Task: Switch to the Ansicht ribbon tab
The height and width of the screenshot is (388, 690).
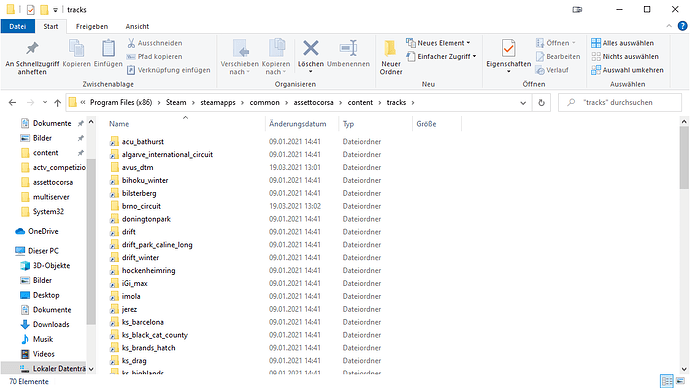Action: click(137, 26)
